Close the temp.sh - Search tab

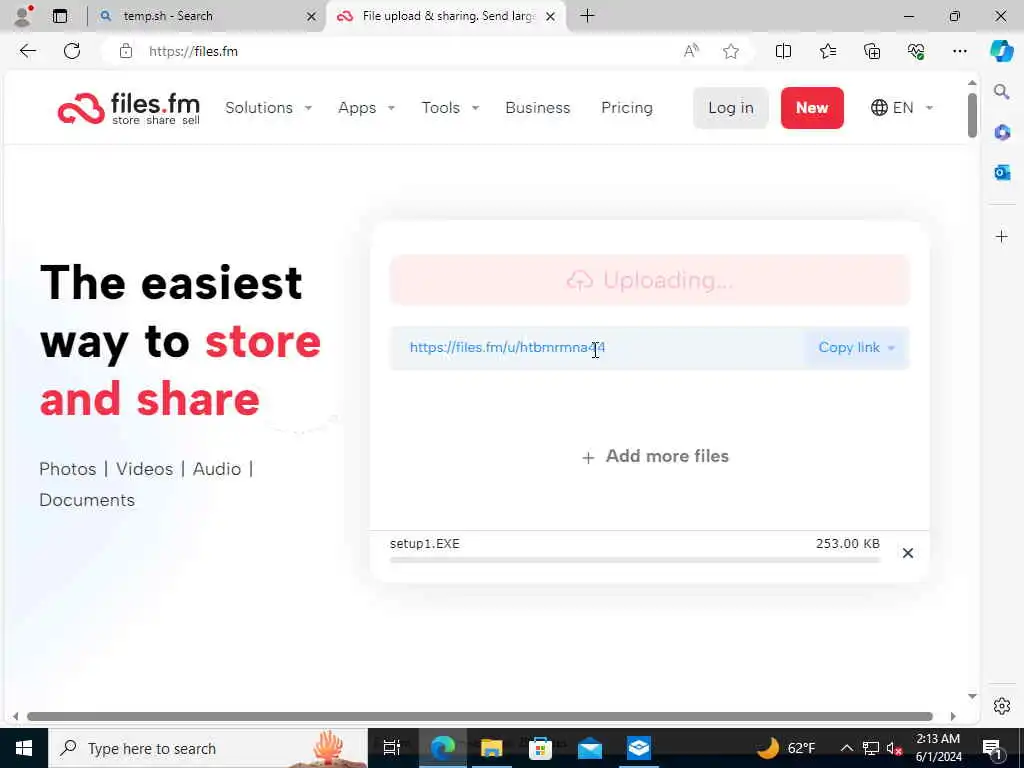pos(312,16)
